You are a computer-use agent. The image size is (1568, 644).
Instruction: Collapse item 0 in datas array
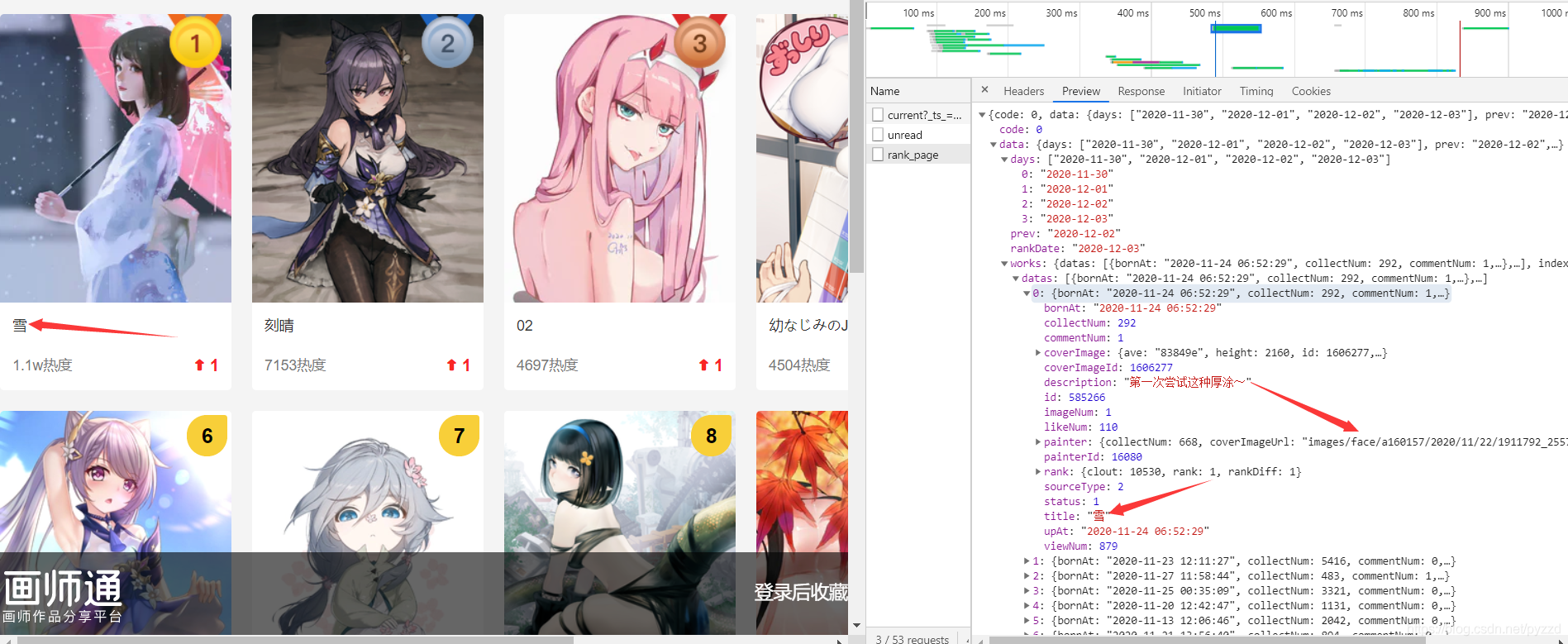1027,293
